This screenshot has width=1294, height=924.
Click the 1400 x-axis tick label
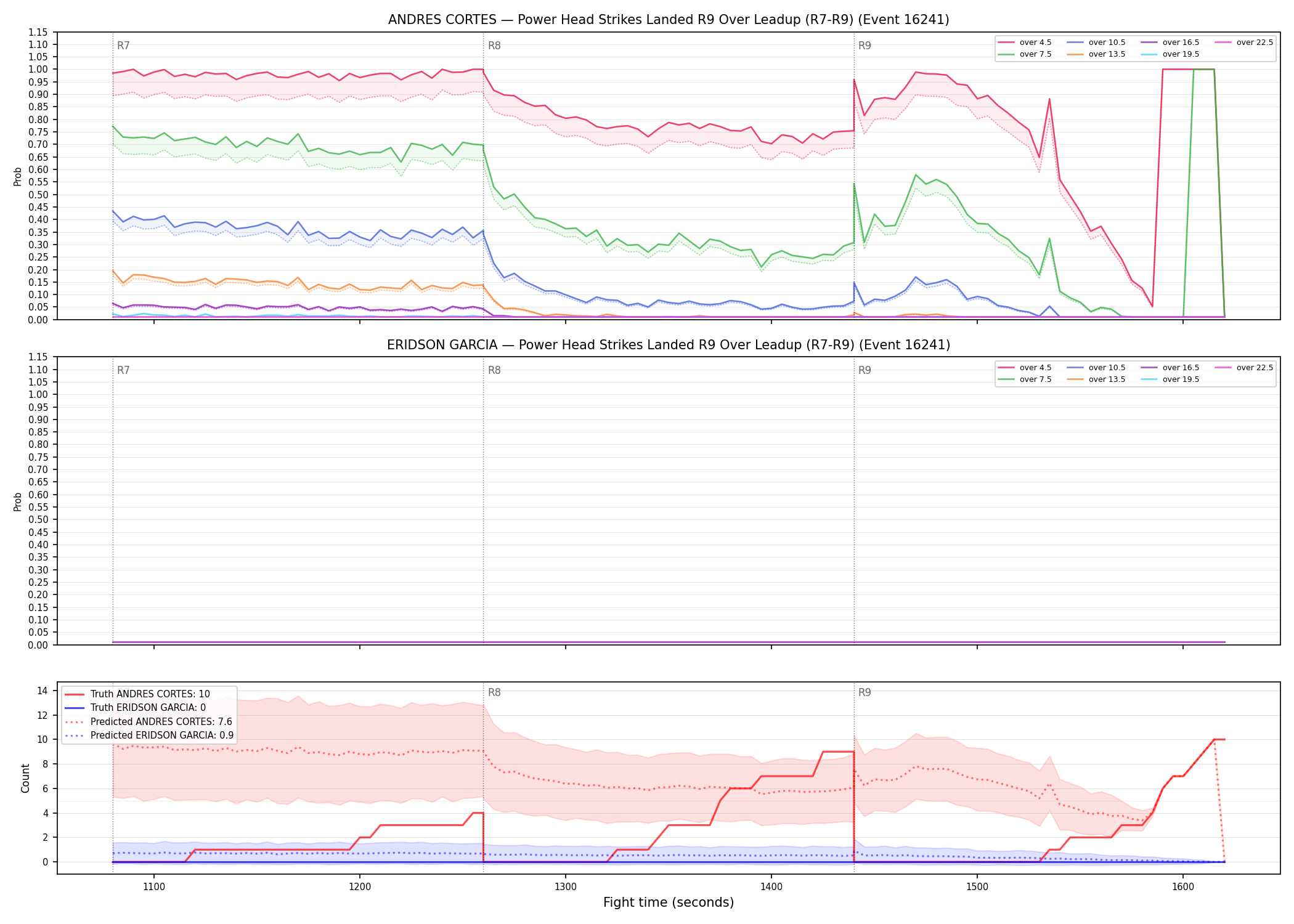[771, 887]
